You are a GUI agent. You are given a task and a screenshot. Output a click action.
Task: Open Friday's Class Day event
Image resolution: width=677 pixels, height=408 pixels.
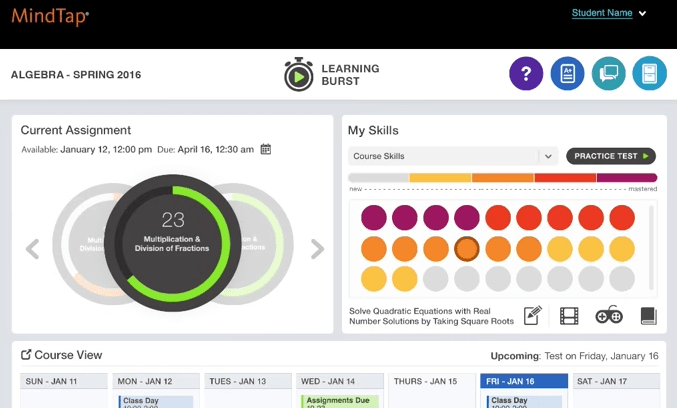tap(524, 402)
